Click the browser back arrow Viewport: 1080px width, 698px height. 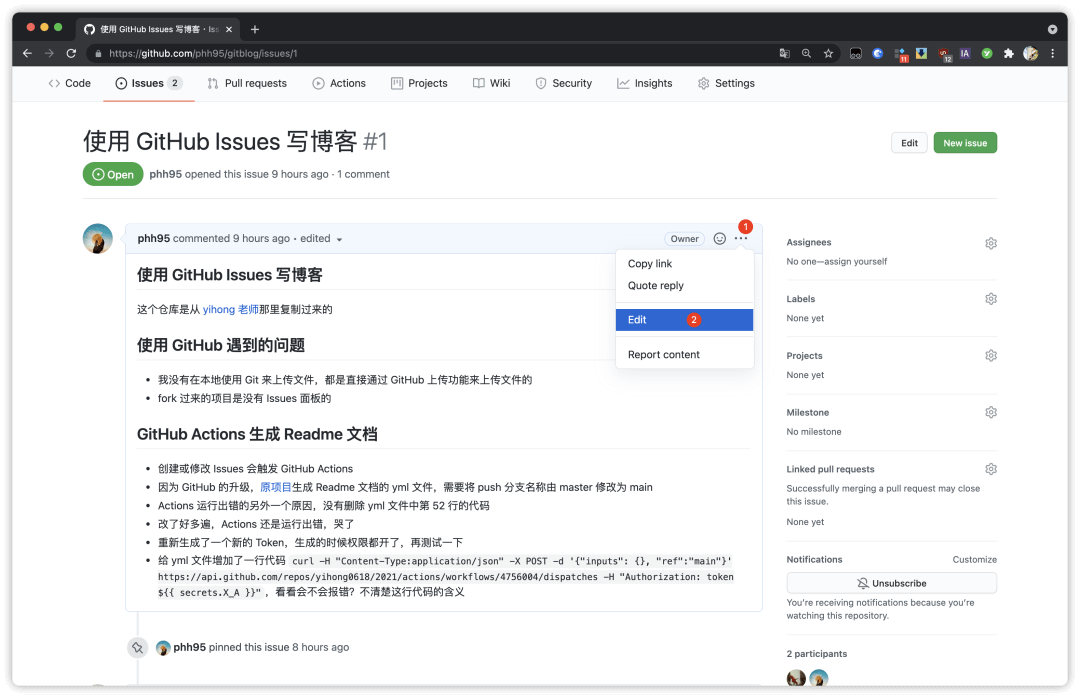[x=28, y=53]
